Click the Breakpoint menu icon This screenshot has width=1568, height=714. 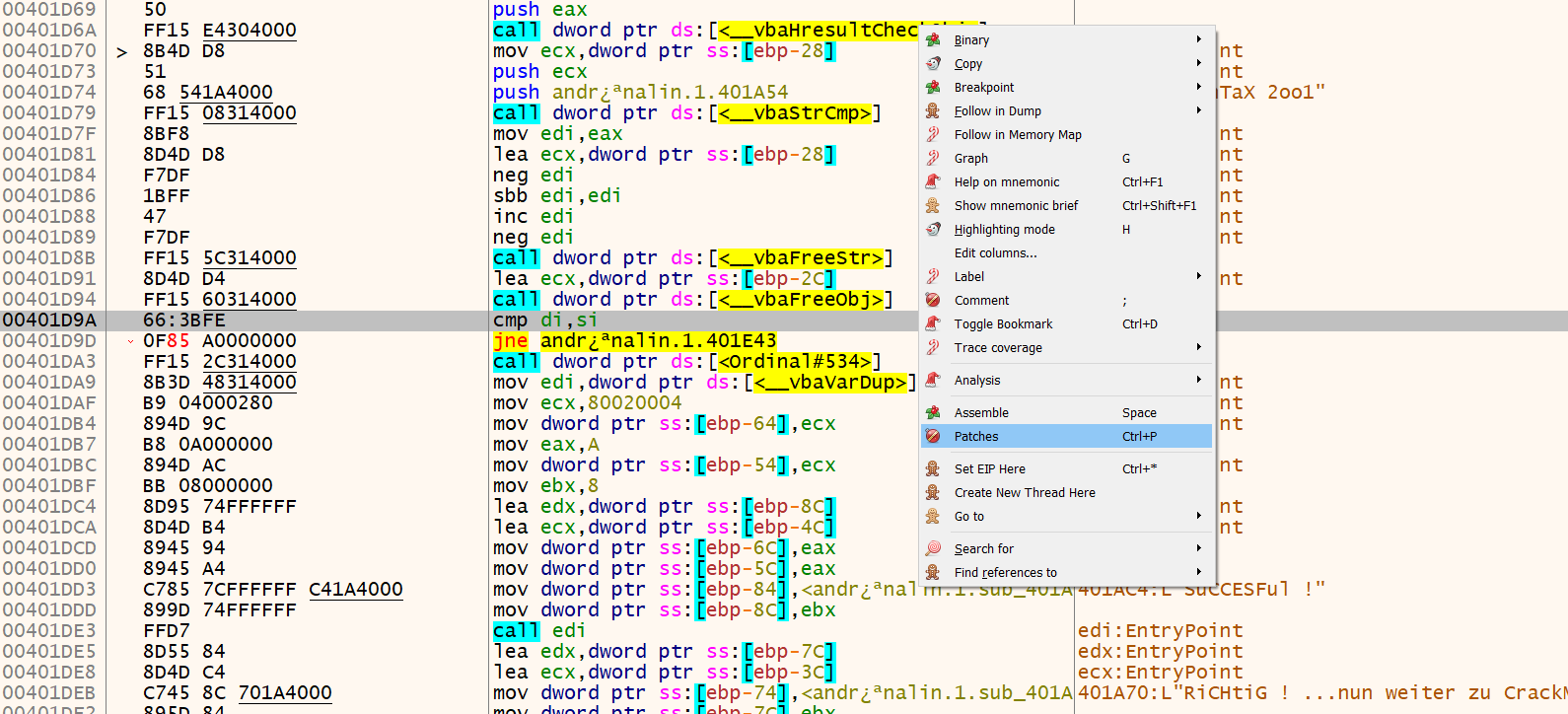coord(933,88)
